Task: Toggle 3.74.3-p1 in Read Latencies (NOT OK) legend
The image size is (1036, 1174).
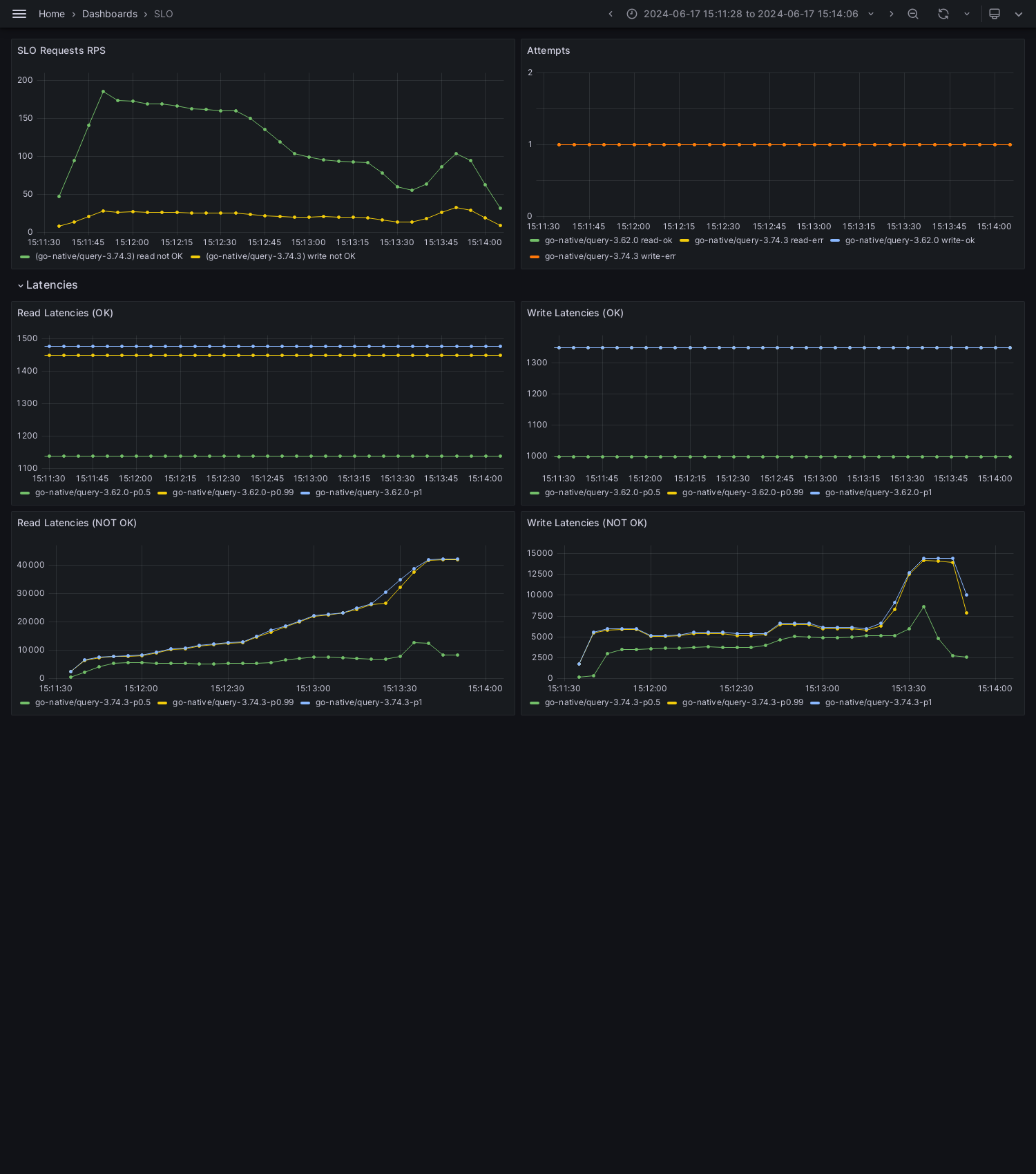Action: (369, 702)
